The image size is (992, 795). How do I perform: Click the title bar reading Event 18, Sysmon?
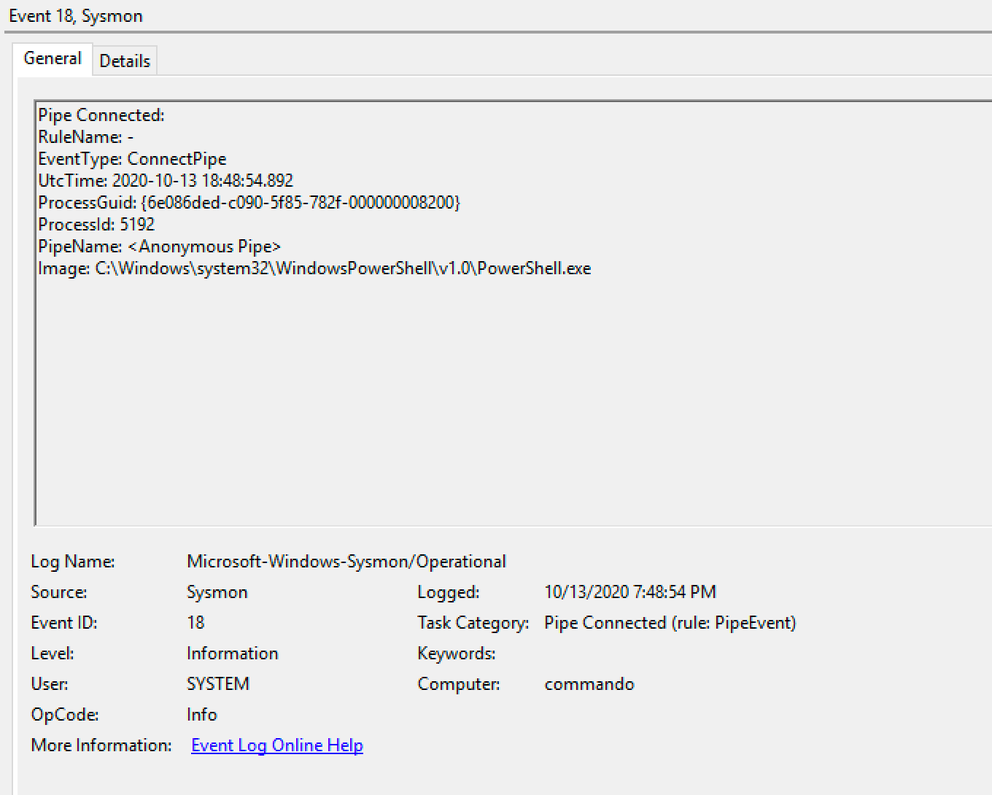click(75, 16)
